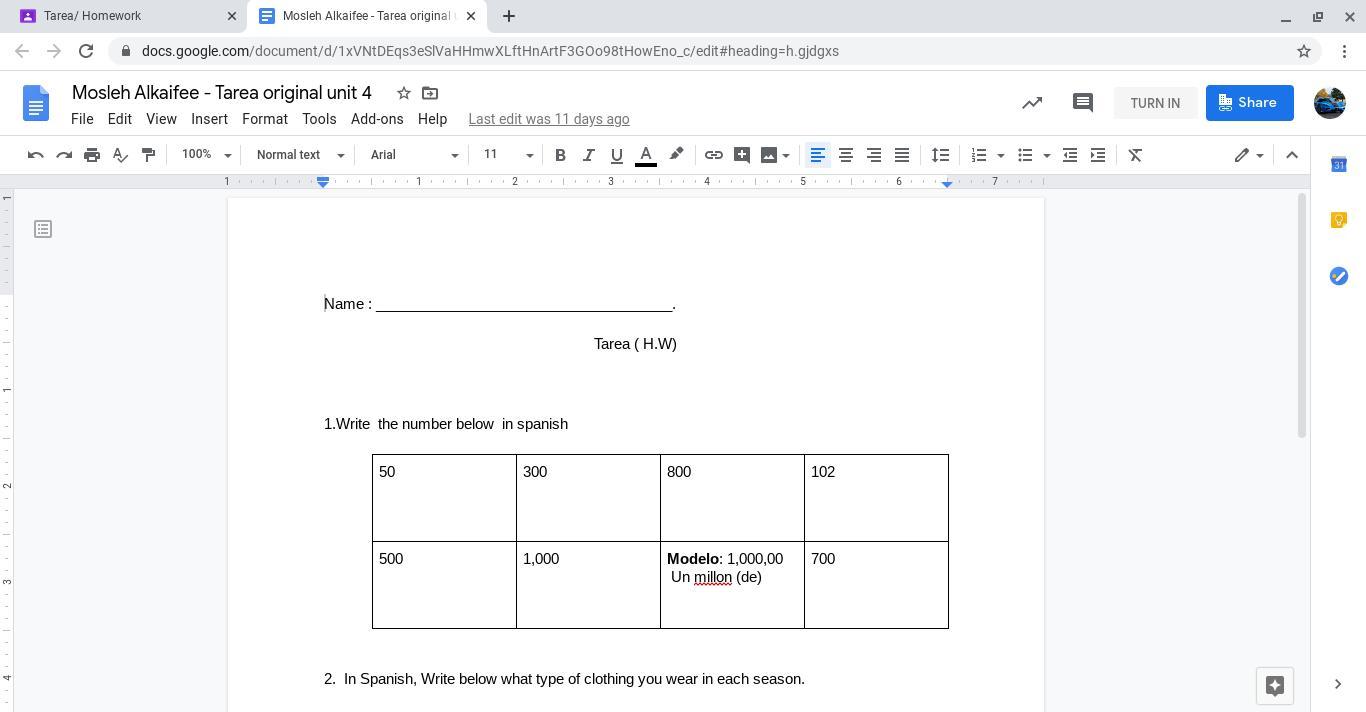
Task: Open the Help menu
Action: point(432,119)
